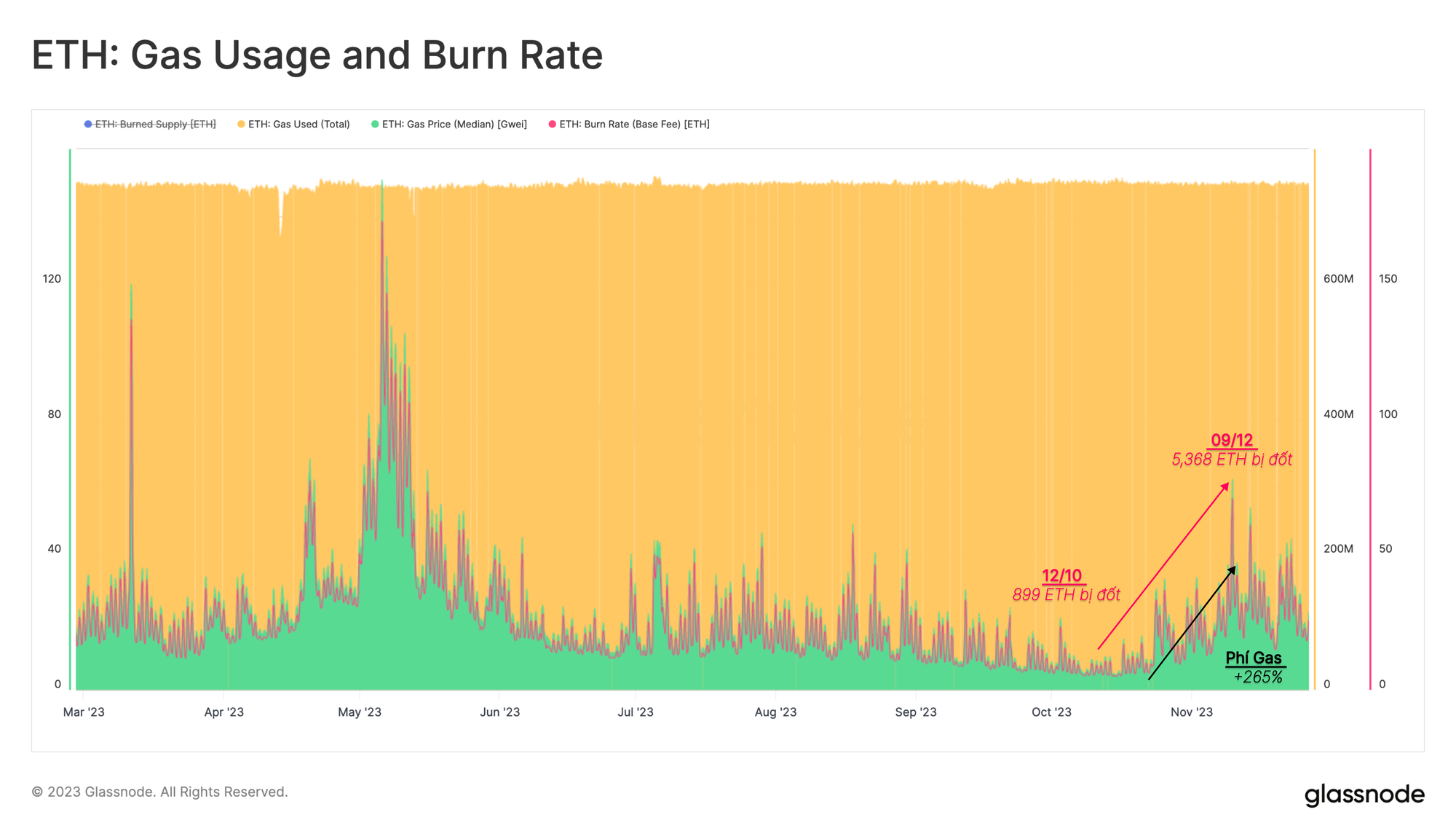
Task: Toggle the struck-through Burned Supply legend label
Action: pyautogui.click(x=155, y=125)
